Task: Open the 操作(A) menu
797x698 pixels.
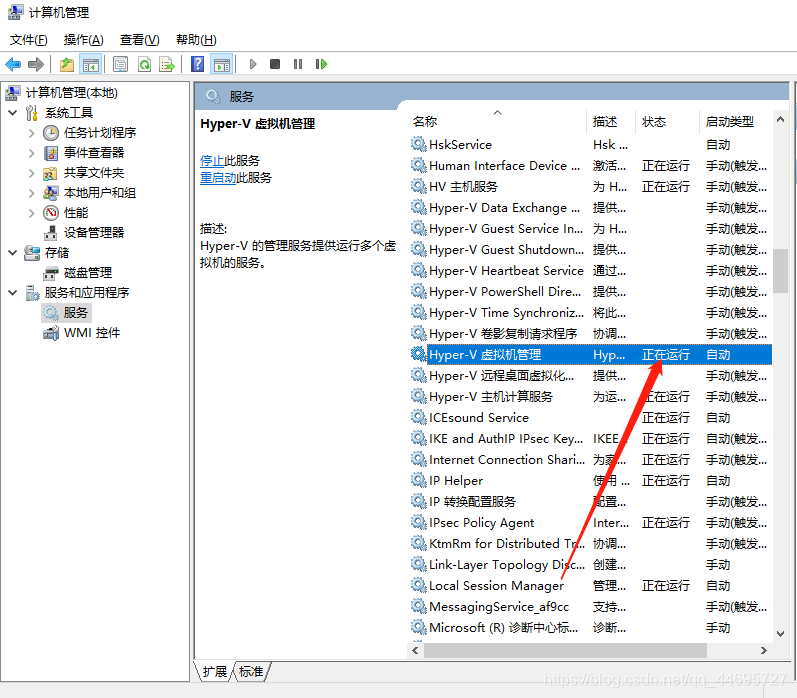Action: click(83, 40)
